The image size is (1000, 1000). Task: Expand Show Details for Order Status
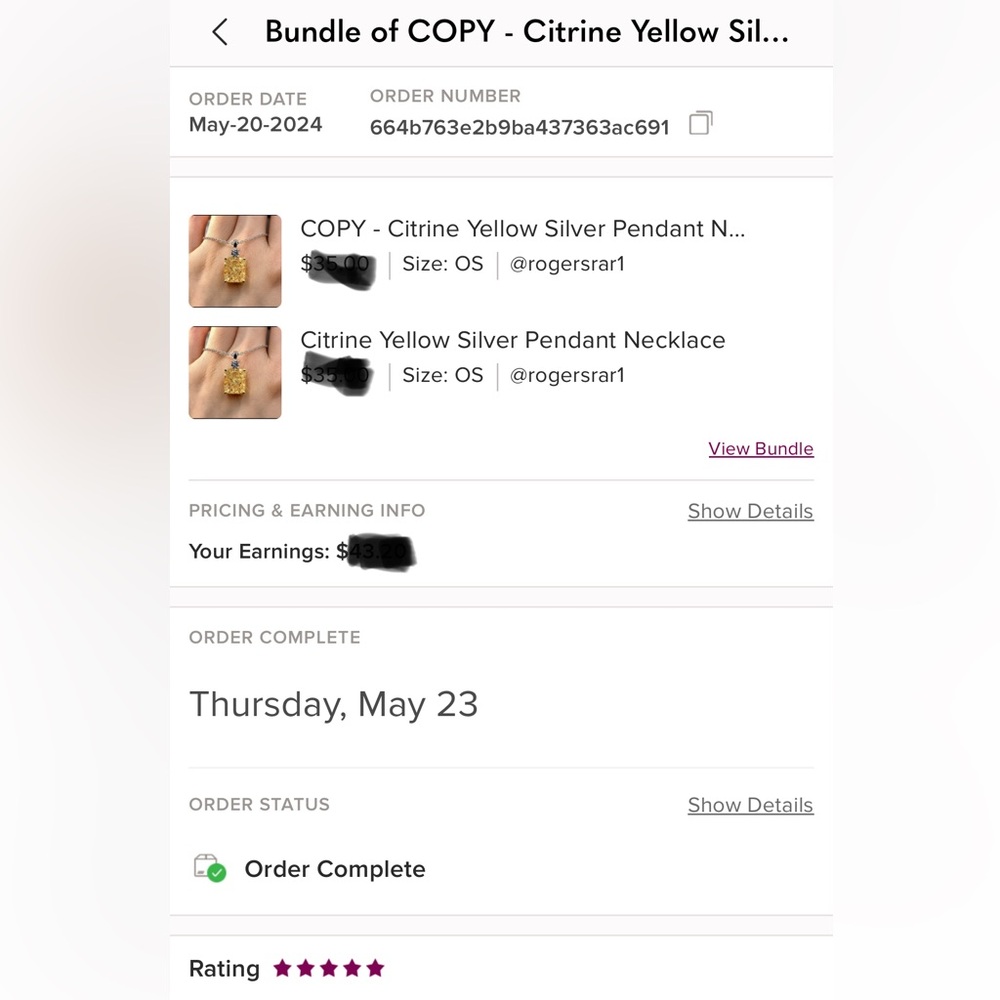750,805
